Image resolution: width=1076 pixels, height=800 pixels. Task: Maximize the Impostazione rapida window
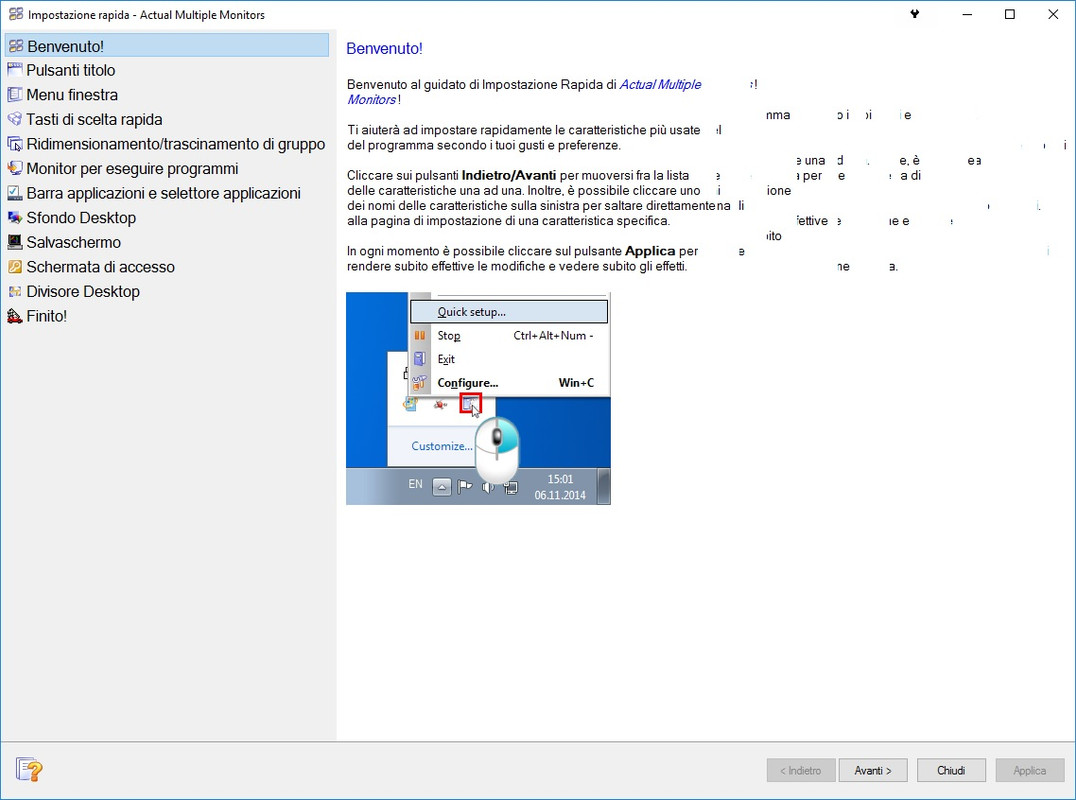click(1009, 14)
